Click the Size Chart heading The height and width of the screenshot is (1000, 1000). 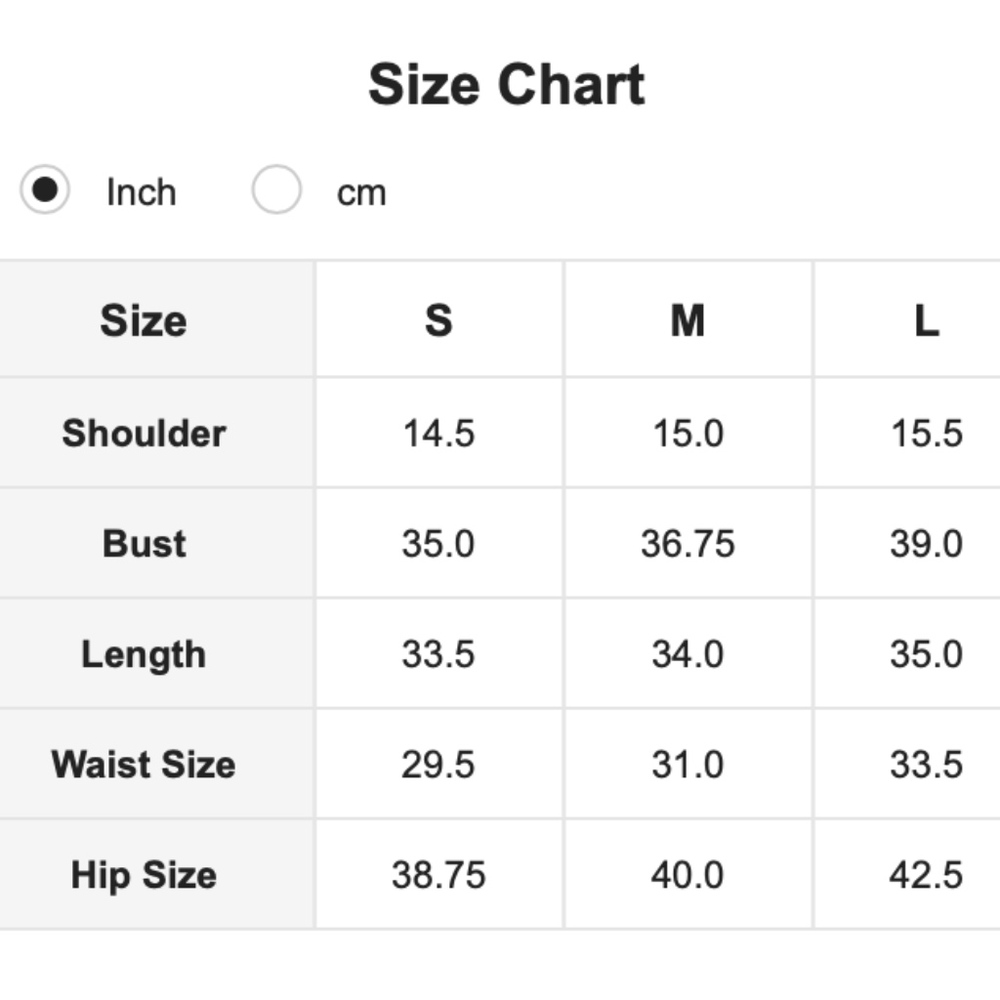[x=506, y=84]
